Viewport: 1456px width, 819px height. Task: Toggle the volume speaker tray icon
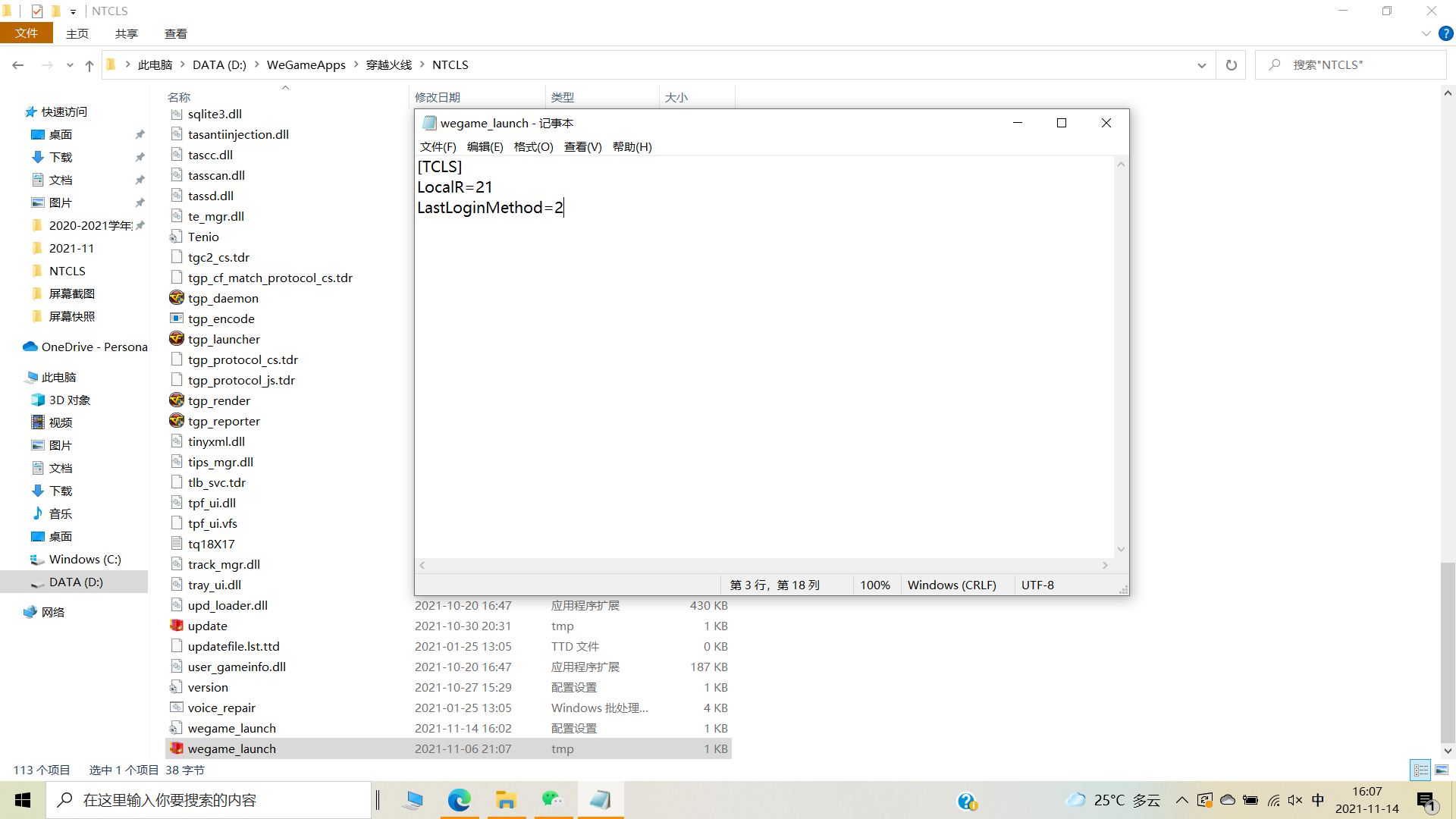[x=1295, y=800]
